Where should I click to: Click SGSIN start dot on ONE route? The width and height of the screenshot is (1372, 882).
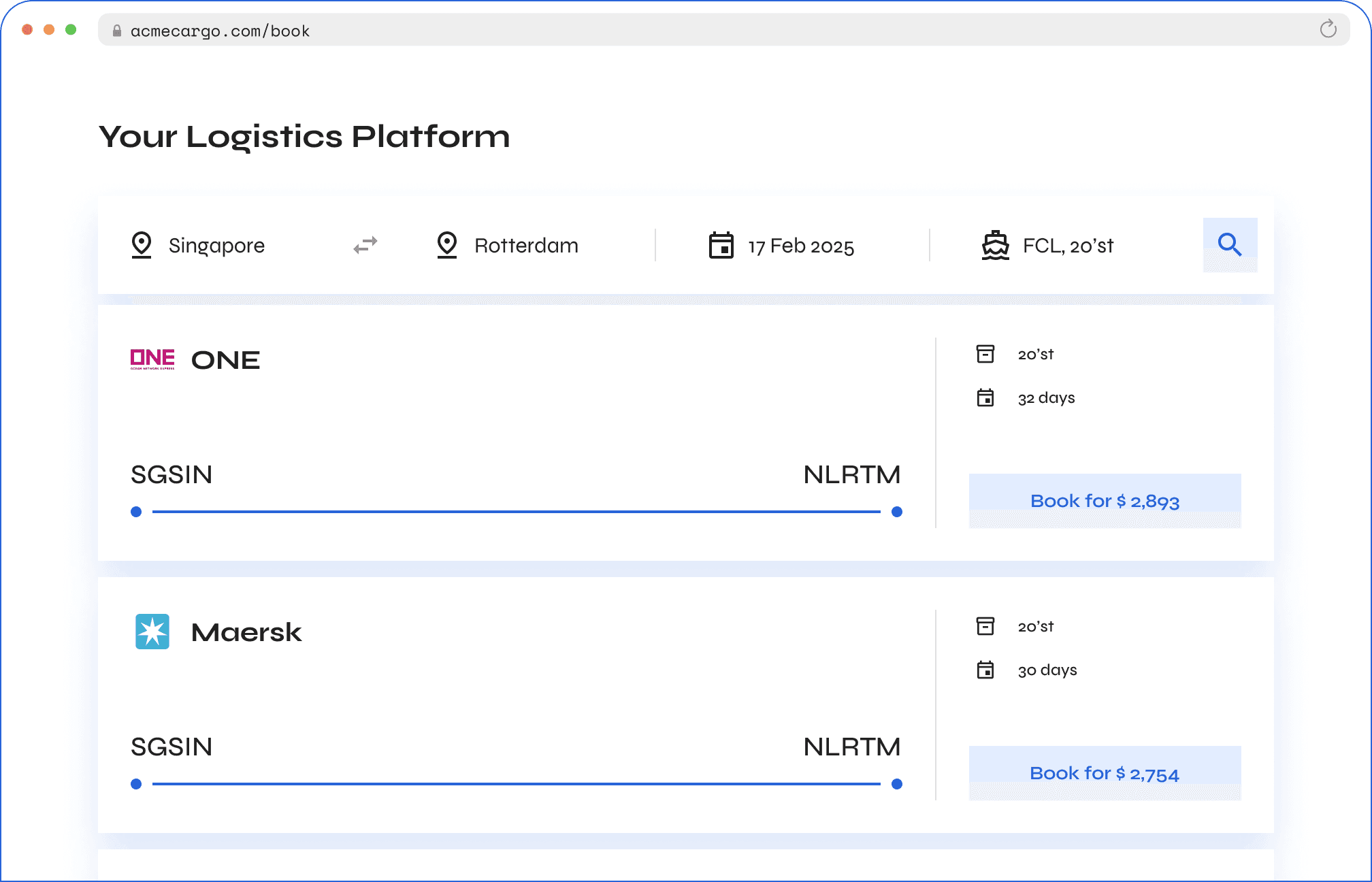(136, 512)
